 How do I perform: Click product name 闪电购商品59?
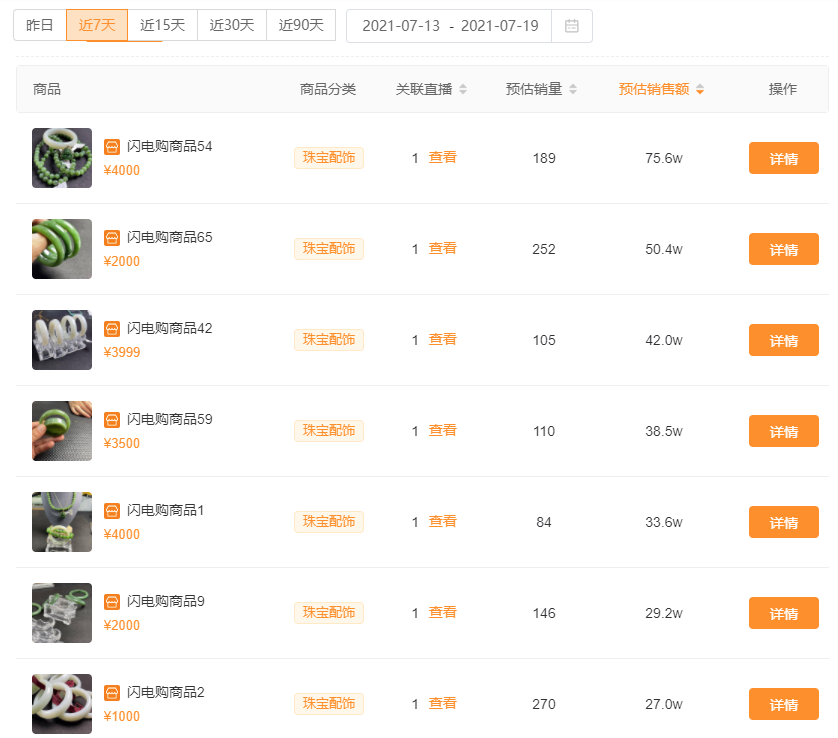point(169,420)
